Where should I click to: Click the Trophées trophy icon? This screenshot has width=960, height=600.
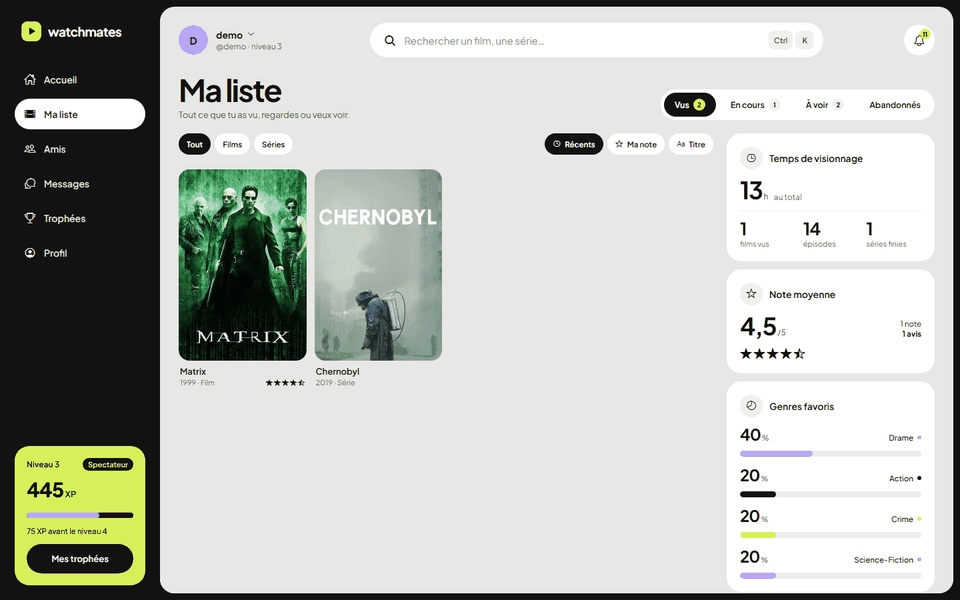tap(29, 218)
